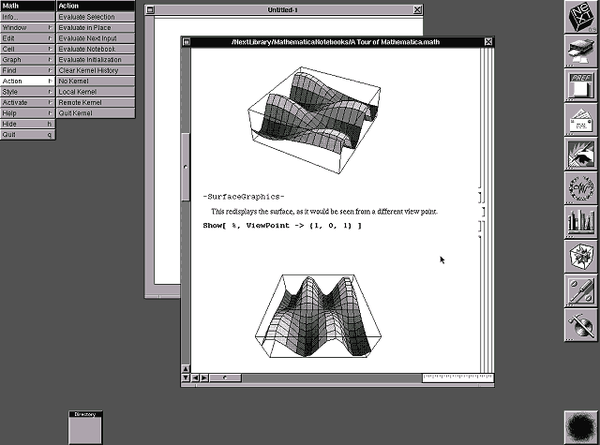This screenshot has width=600, height=445.
Task: Select the Local Kernel option
Action: (77, 91)
